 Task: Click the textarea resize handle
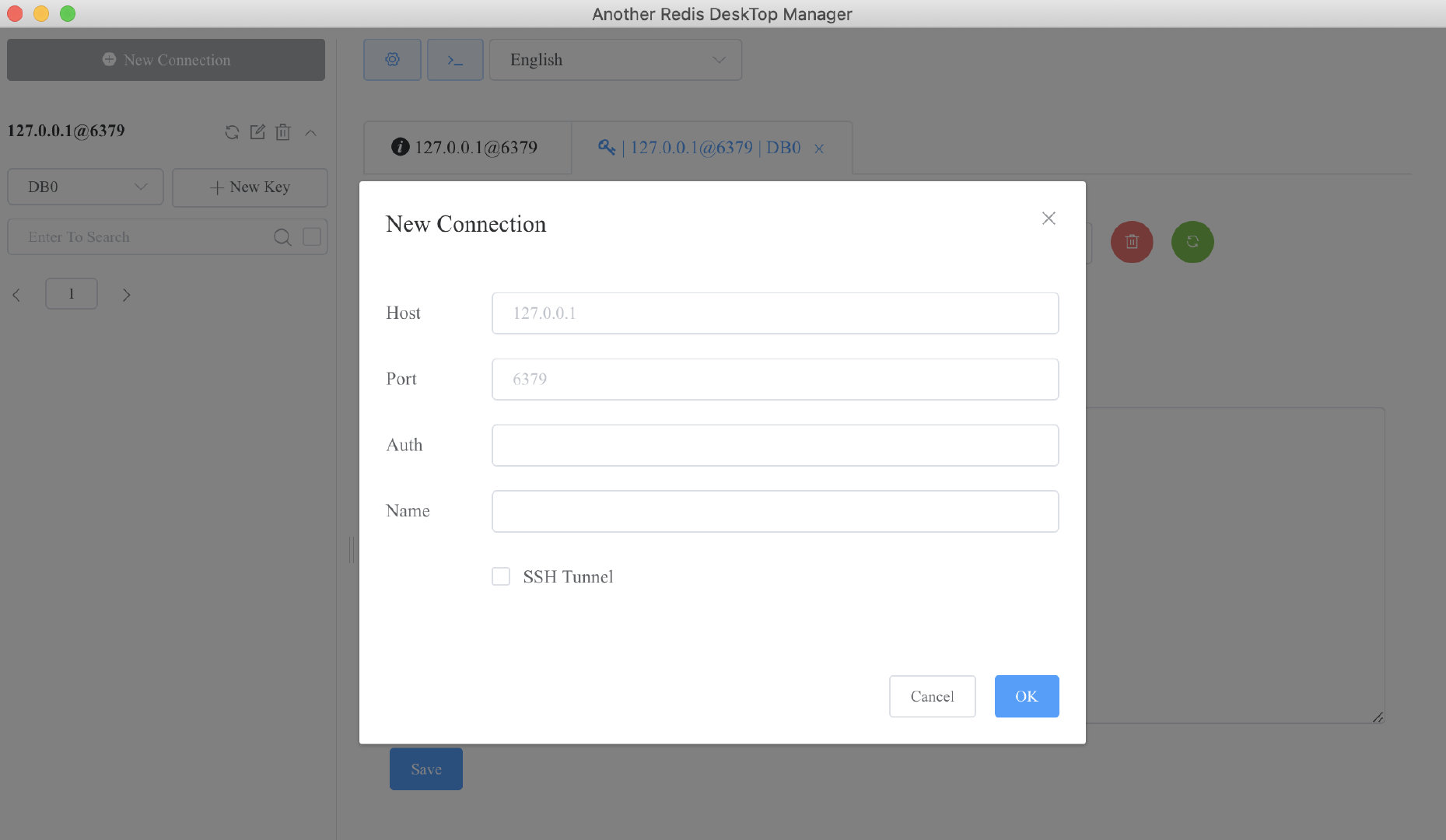[x=1378, y=717]
